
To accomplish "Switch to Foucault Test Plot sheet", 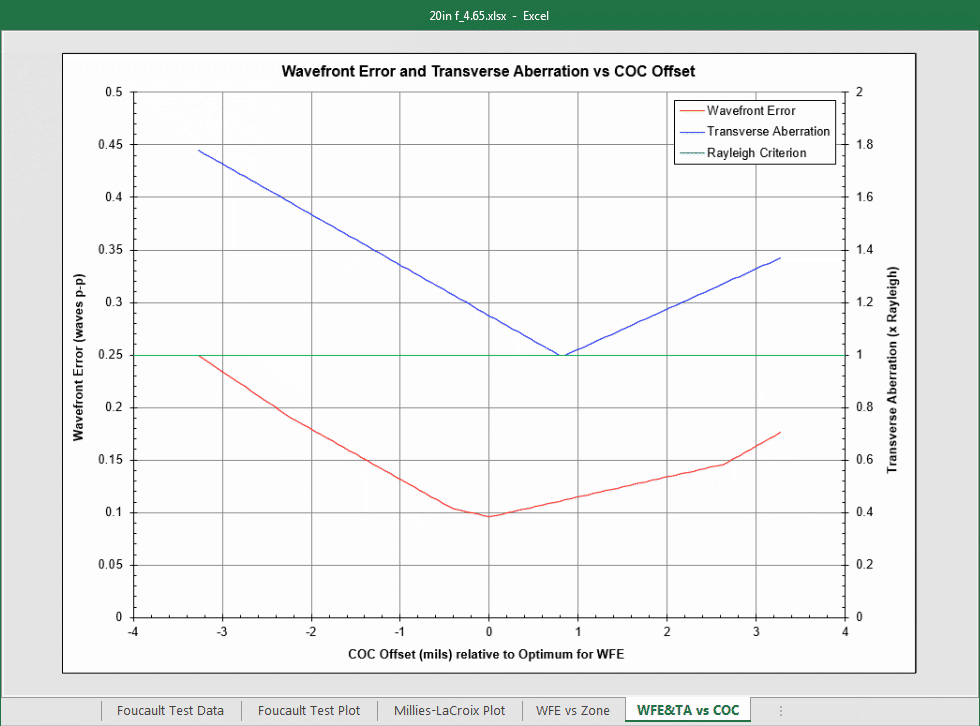I will pos(309,710).
